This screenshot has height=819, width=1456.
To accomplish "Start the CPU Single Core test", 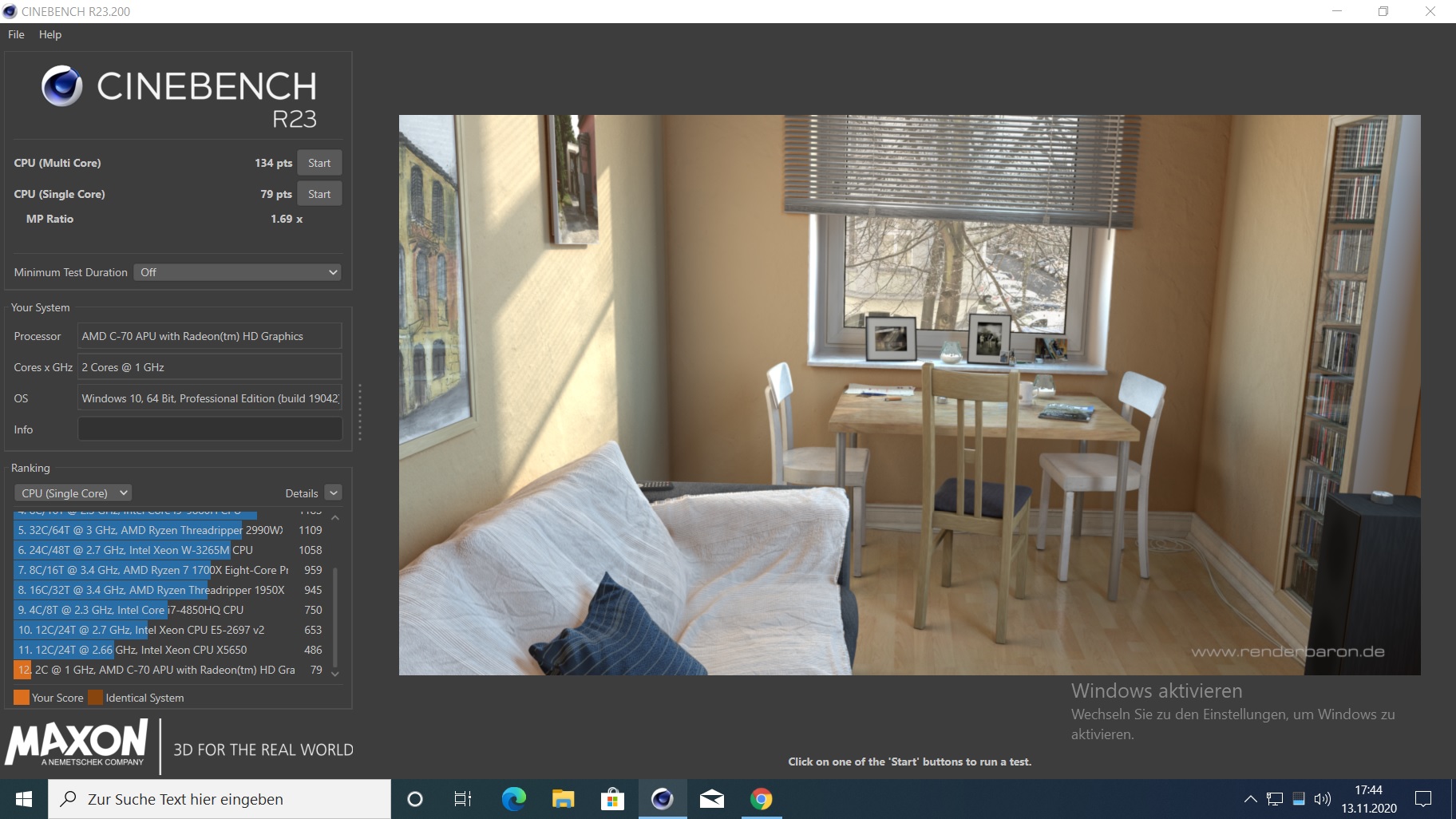I will click(x=319, y=194).
